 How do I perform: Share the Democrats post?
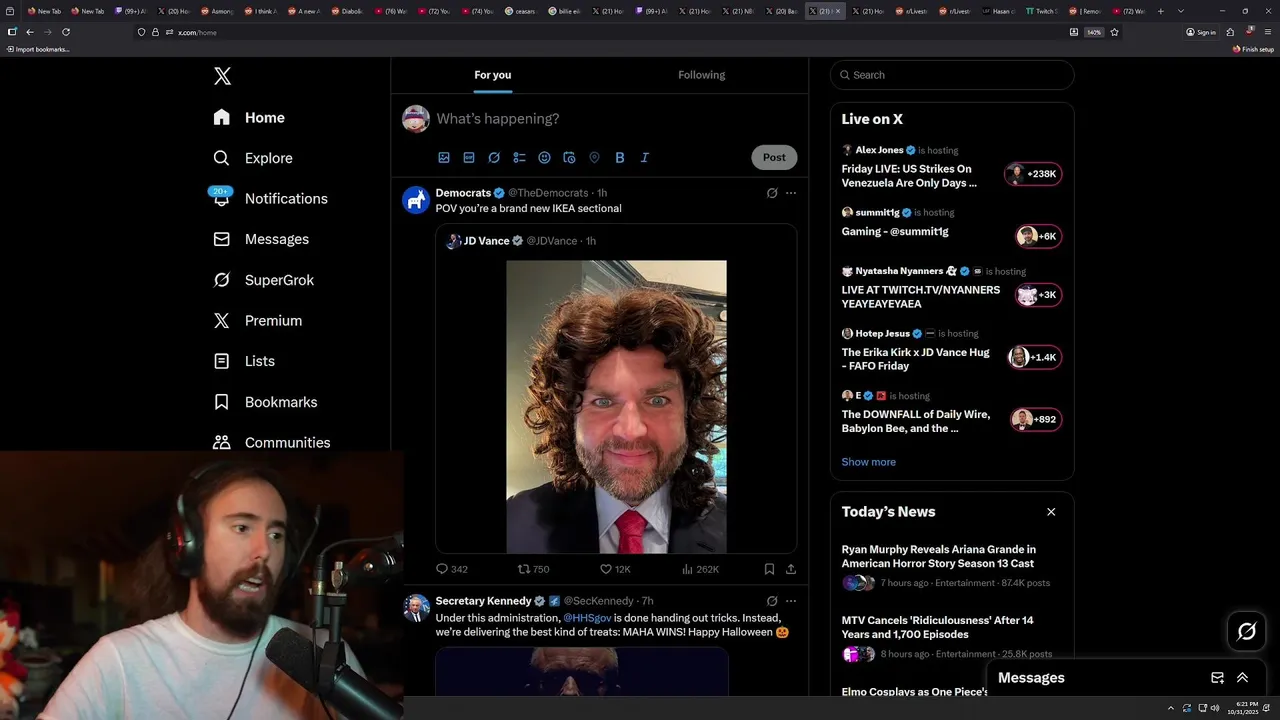tap(791, 569)
